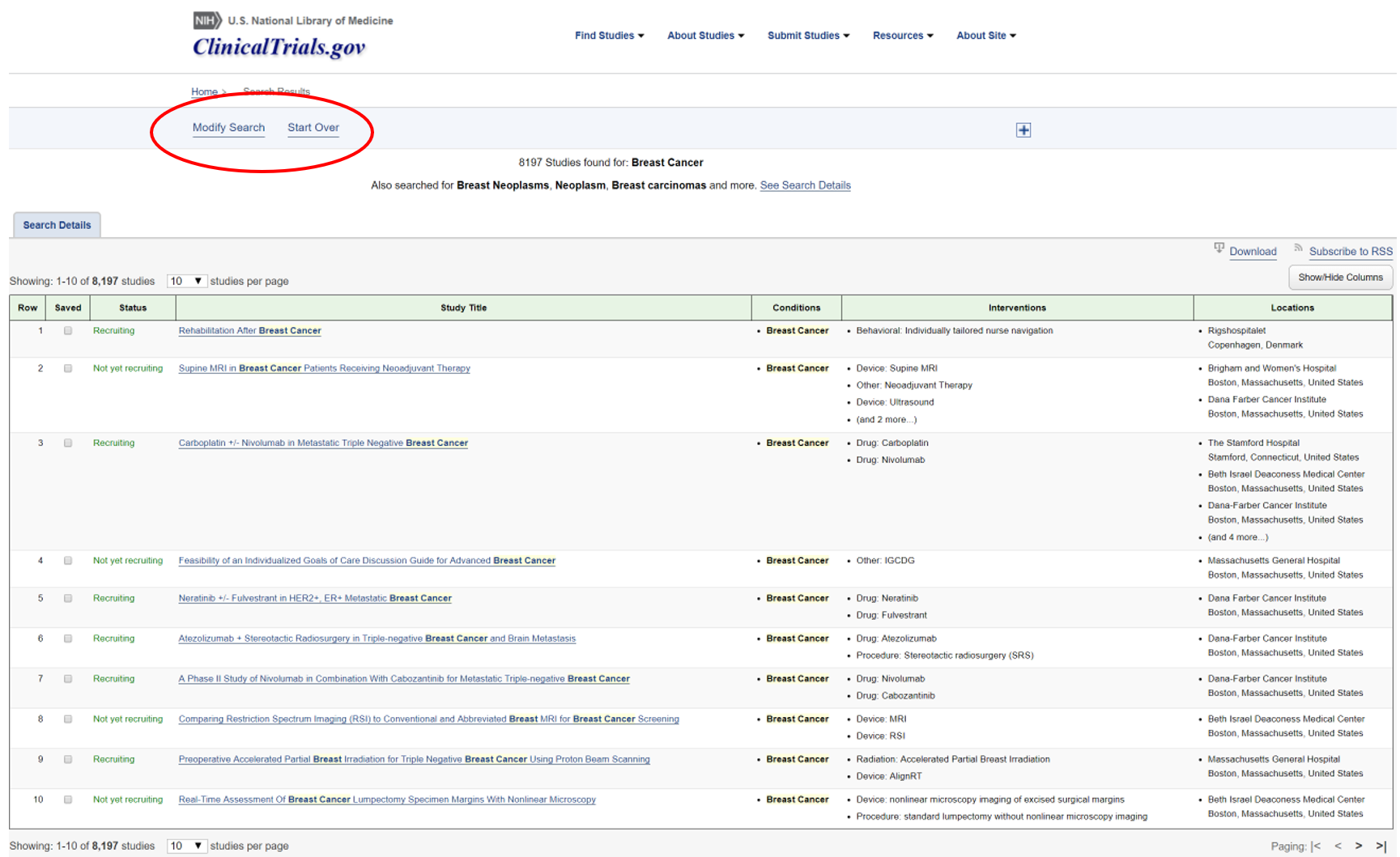The image size is (1400, 857).
Task: Open Feasibility of Individualized Goals of Care study
Action: (x=367, y=561)
